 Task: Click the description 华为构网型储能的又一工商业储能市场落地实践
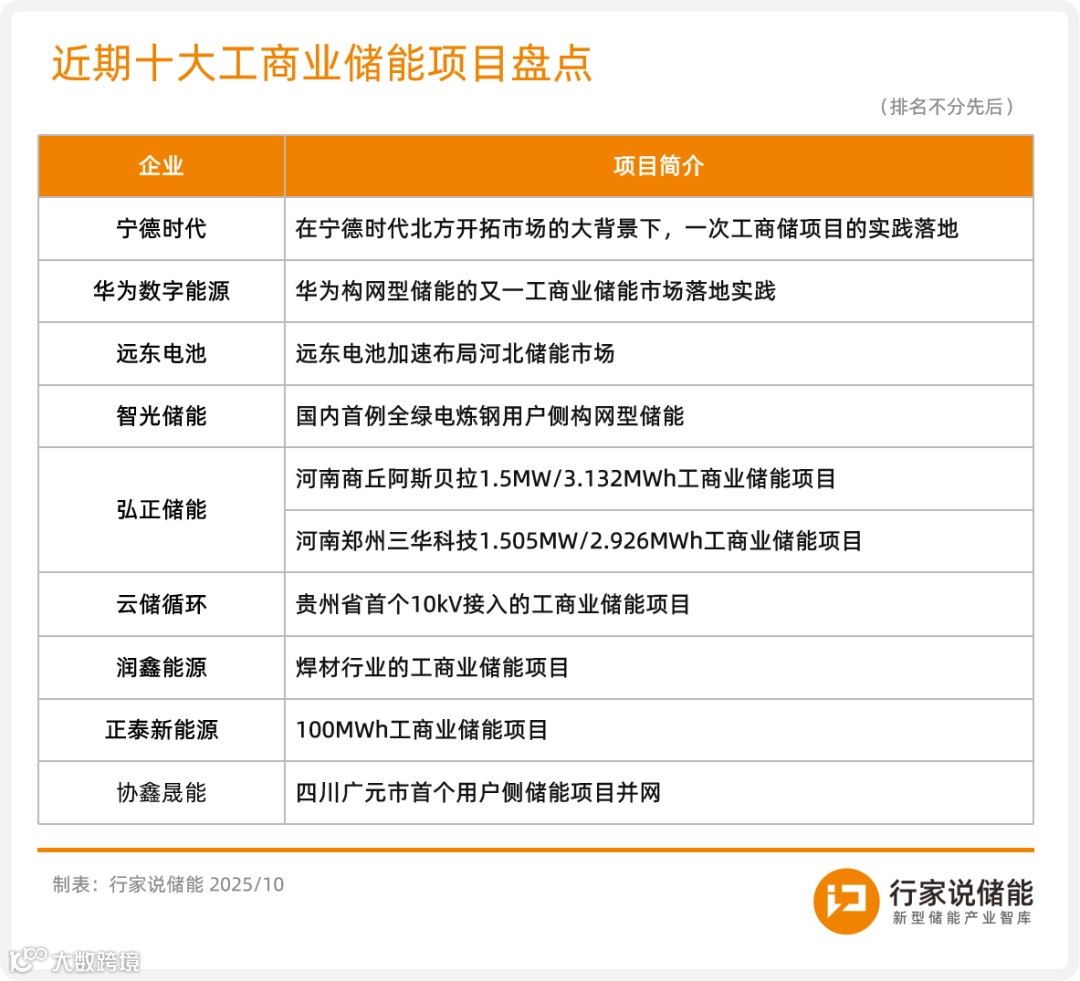click(535, 291)
